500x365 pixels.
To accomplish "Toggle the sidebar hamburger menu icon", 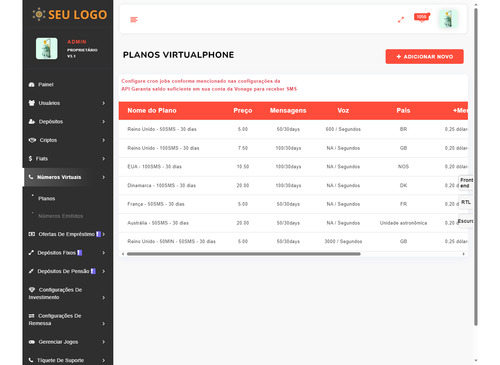I will point(134,20).
